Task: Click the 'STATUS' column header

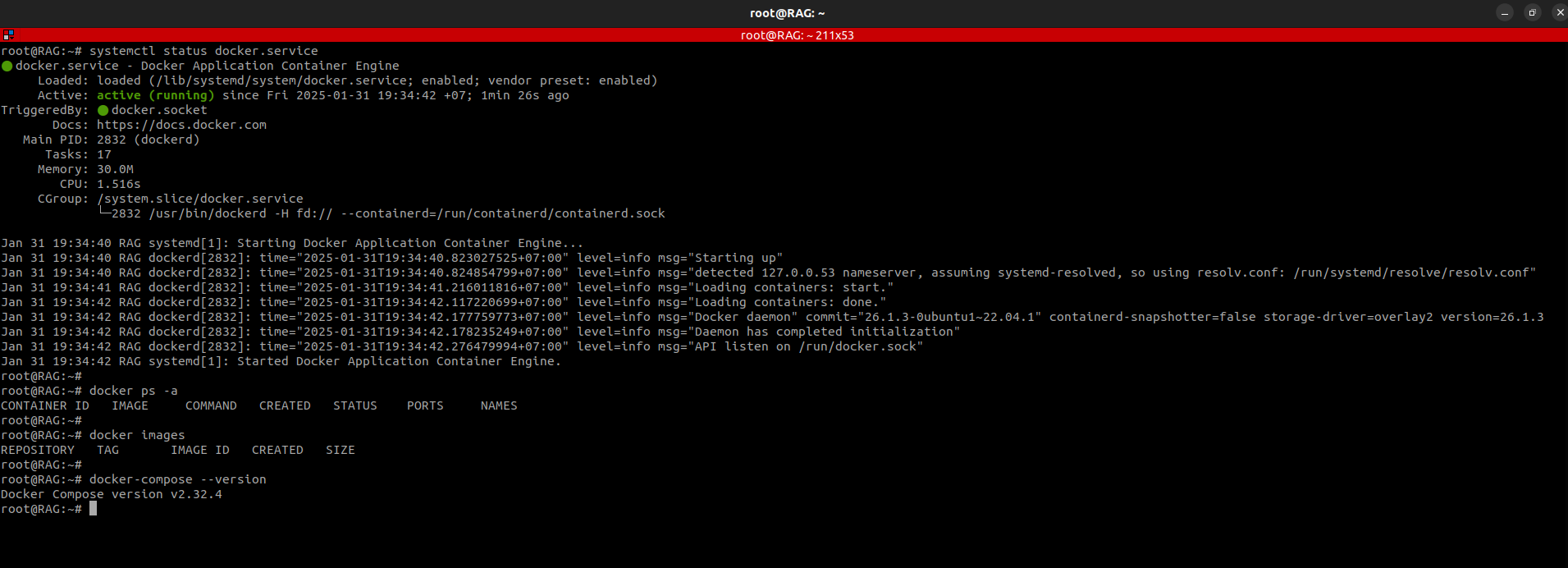Action: click(x=355, y=405)
